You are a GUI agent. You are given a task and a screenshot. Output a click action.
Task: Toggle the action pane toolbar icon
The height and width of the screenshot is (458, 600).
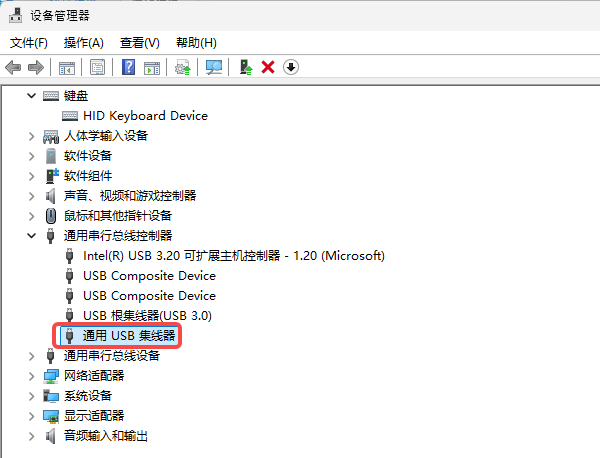point(152,68)
